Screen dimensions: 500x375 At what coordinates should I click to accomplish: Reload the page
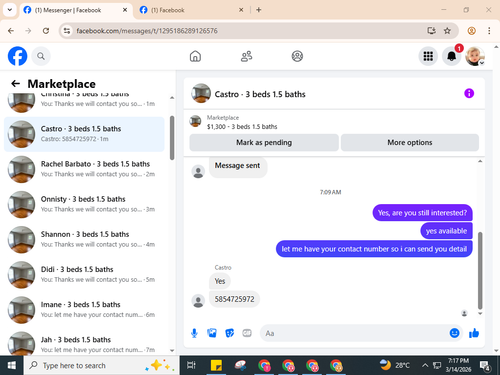pyautogui.click(x=46, y=31)
